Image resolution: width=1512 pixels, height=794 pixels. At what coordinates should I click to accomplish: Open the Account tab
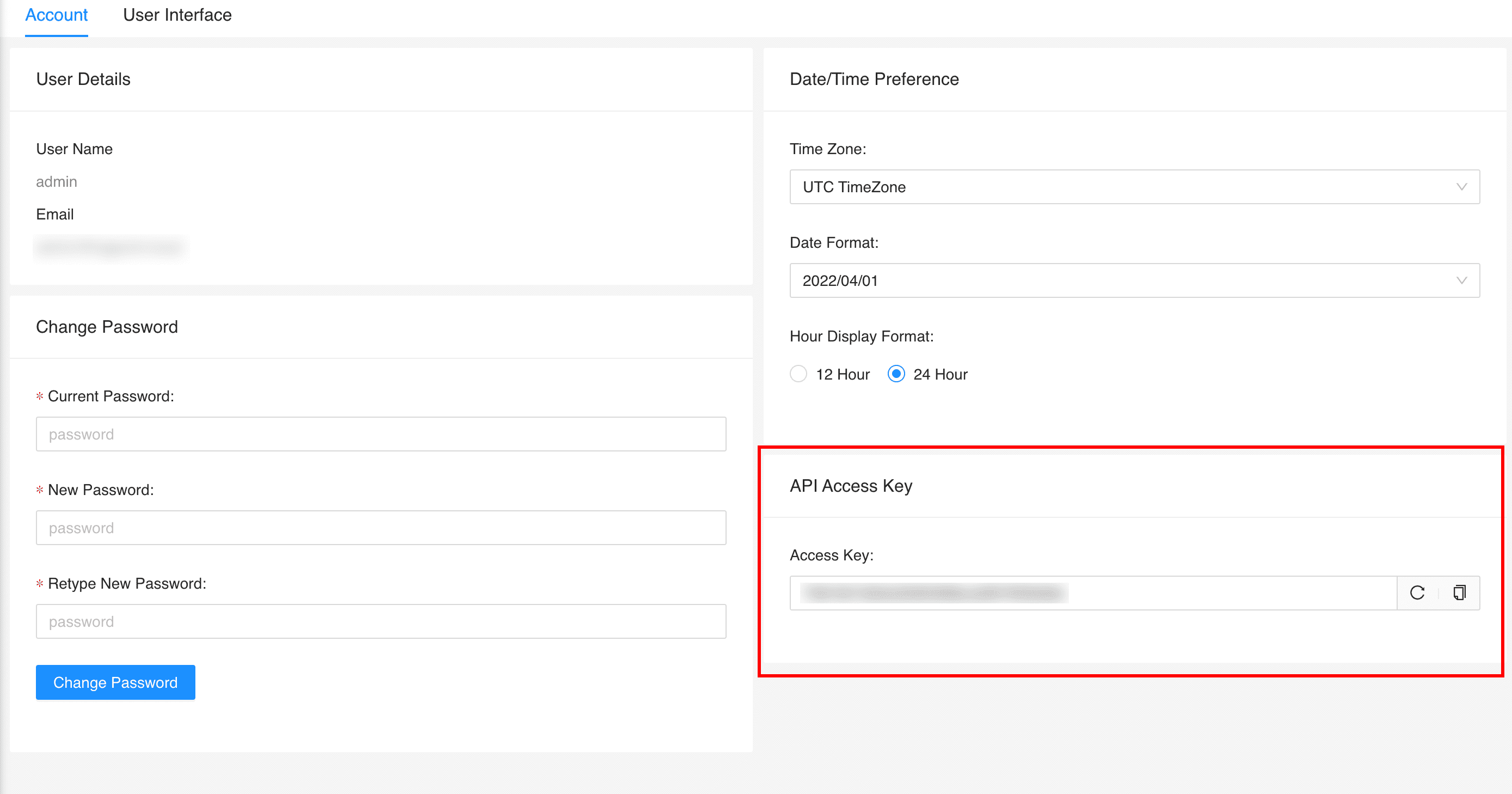(x=57, y=15)
